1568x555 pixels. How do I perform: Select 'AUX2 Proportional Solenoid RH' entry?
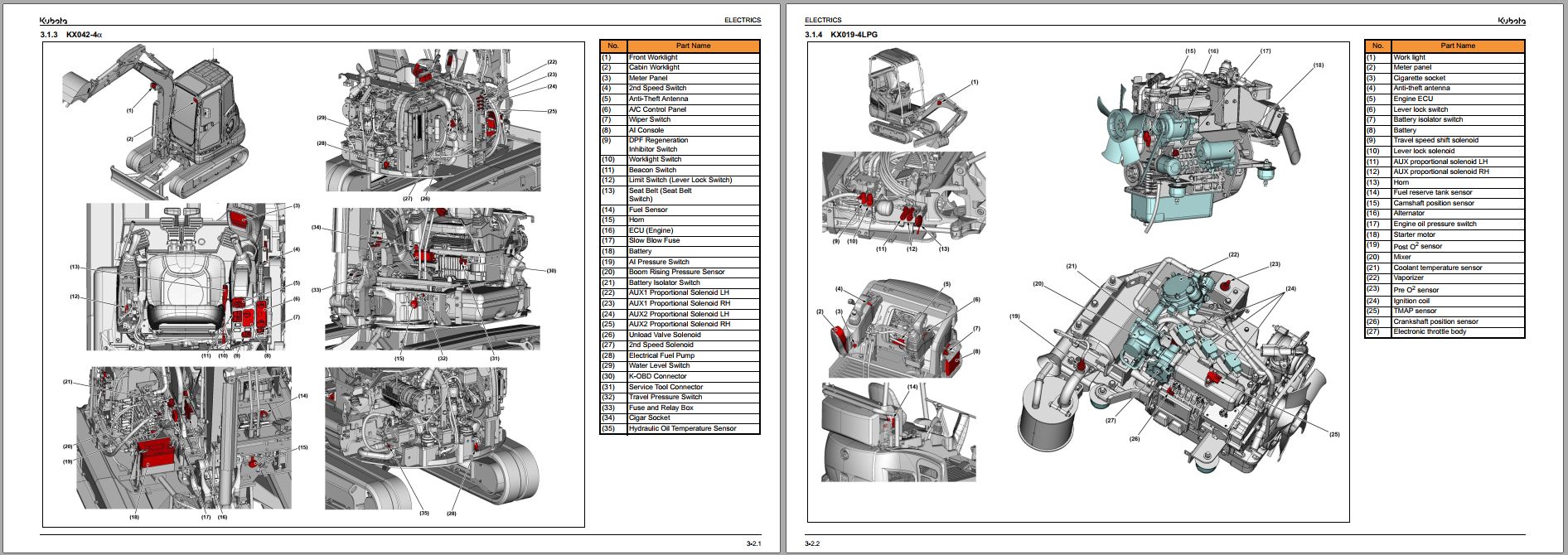click(x=680, y=324)
